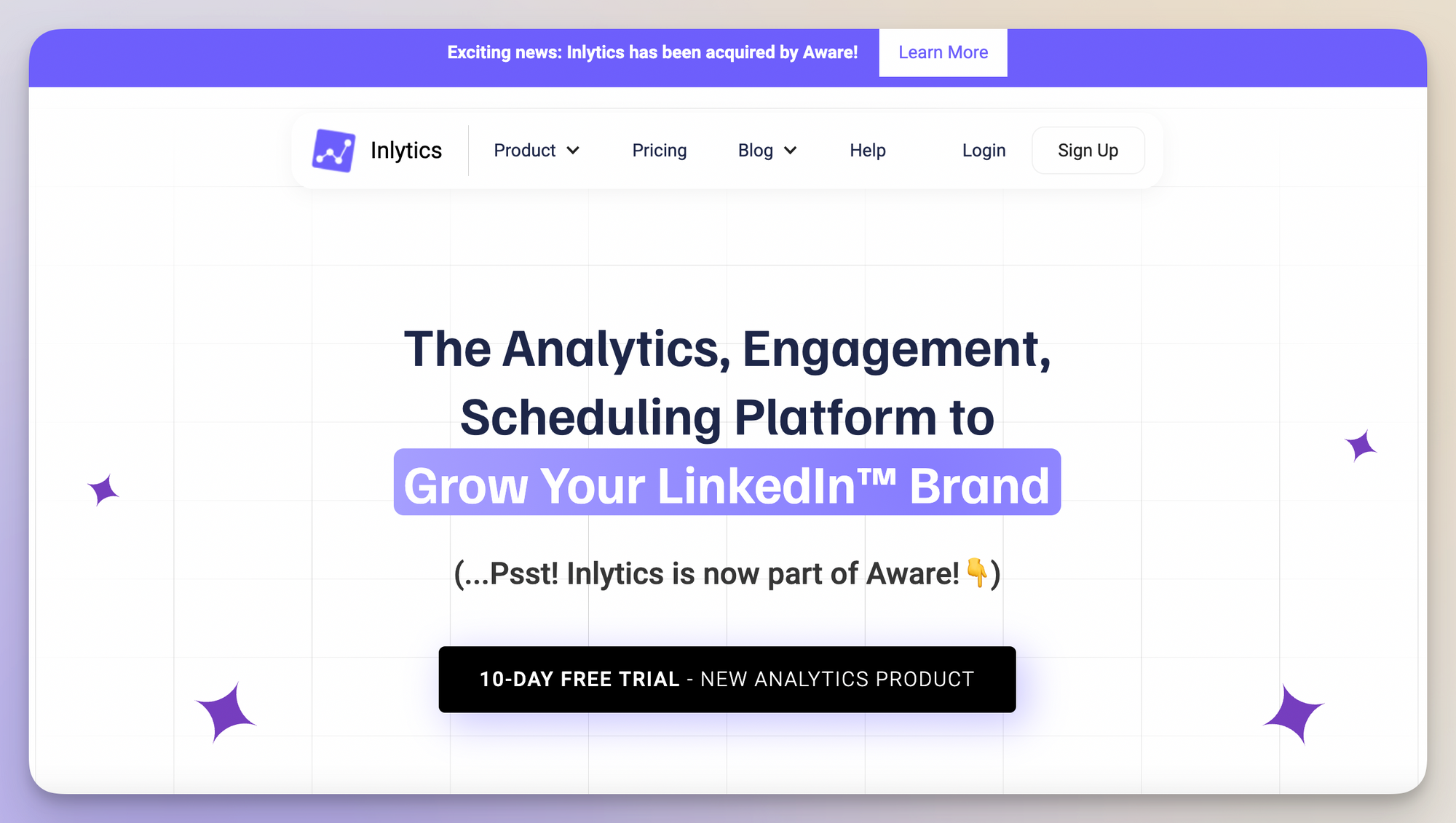Click the Help menu item
1456x823 pixels.
coord(868,150)
